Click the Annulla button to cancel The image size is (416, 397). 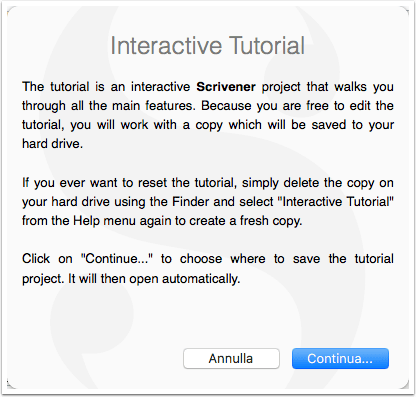pos(231,359)
